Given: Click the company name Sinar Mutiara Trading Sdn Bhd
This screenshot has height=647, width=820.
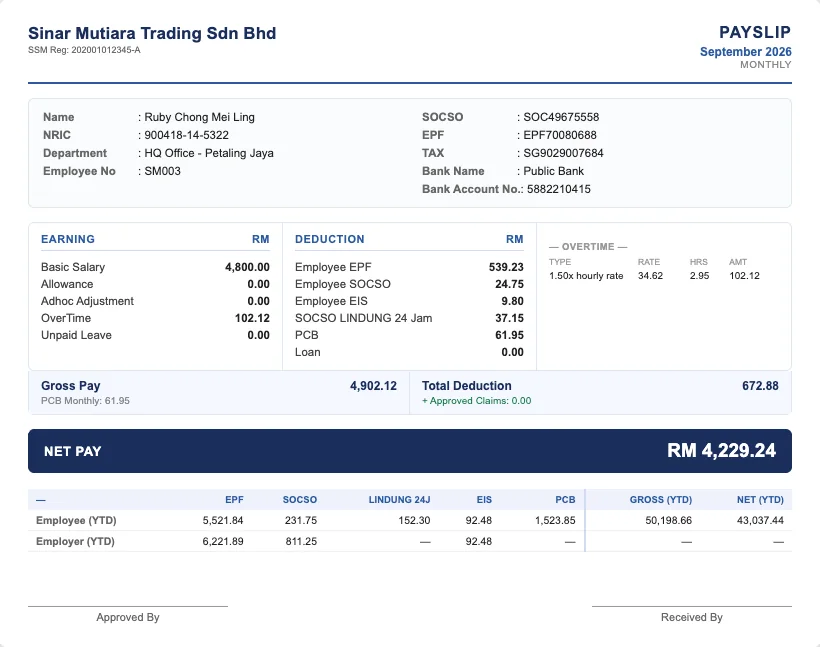Looking at the screenshot, I should pyautogui.click(x=152, y=33).
